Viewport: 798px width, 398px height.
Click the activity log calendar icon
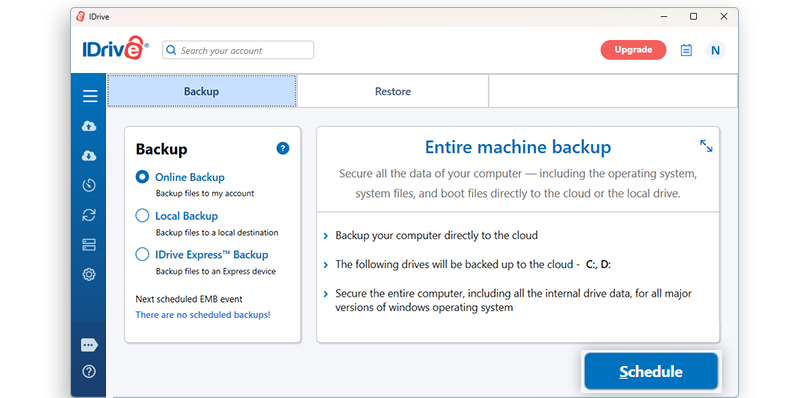[x=686, y=50]
